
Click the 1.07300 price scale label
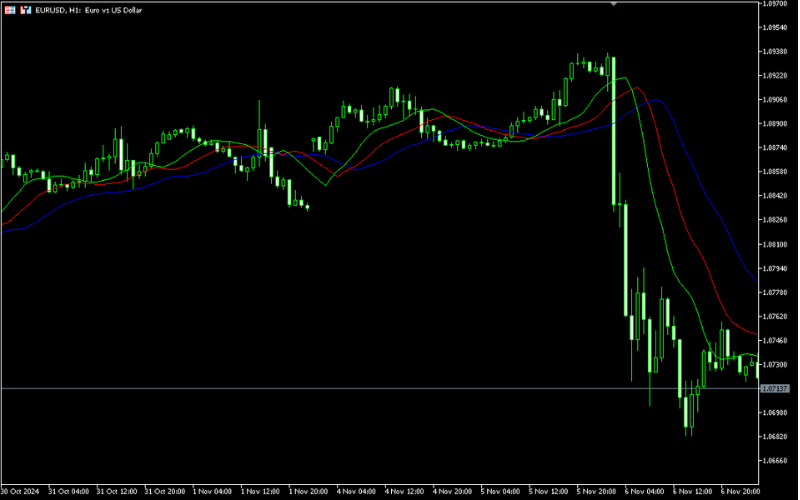pyautogui.click(x=774, y=364)
